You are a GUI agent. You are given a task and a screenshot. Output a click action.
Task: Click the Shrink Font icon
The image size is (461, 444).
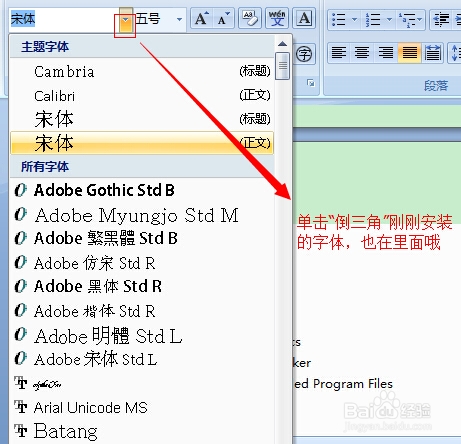click(x=223, y=19)
